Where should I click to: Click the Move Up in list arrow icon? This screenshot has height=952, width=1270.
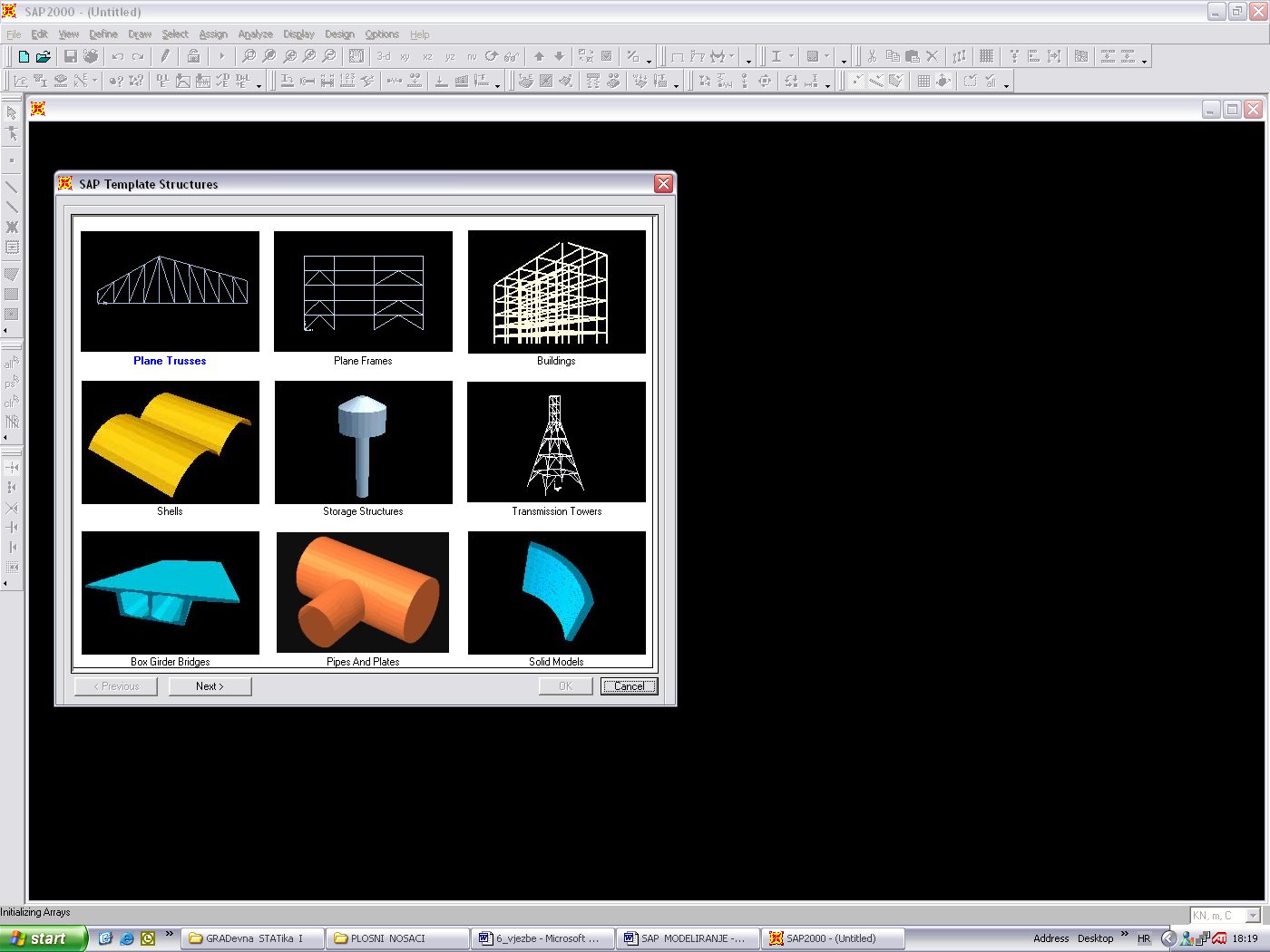540,56
